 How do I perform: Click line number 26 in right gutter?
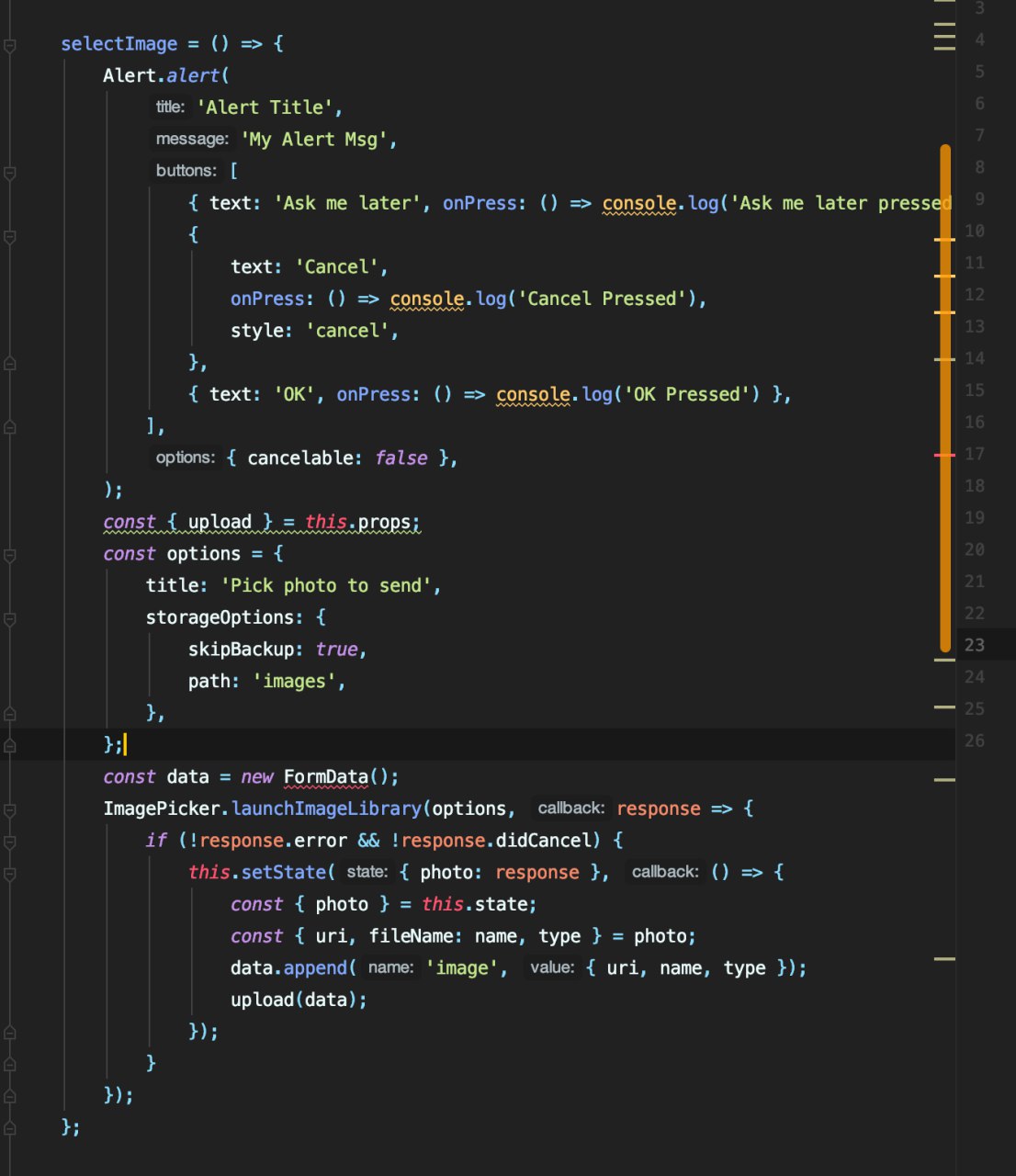tap(975, 741)
